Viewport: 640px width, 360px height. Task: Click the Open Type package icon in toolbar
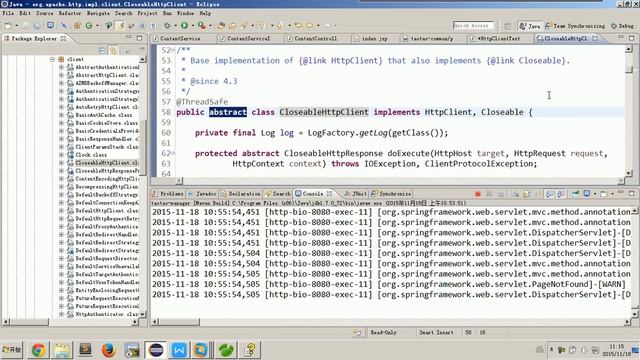click(221, 25)
